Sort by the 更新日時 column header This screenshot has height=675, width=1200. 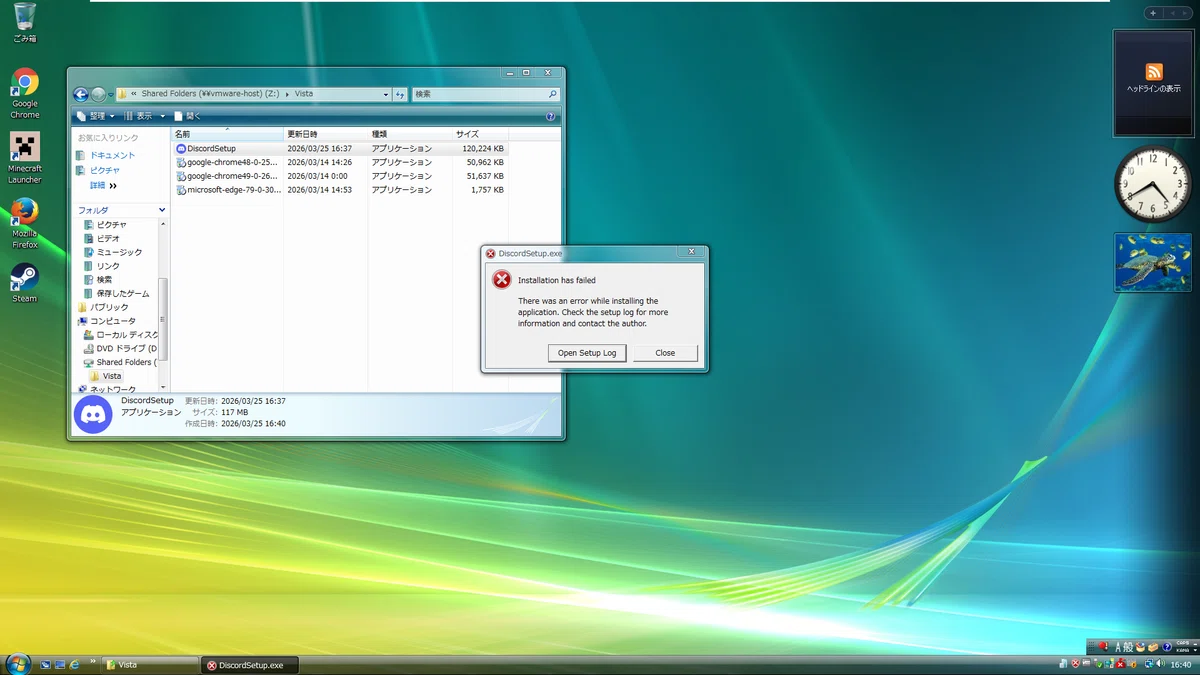(x=326, y=133)
